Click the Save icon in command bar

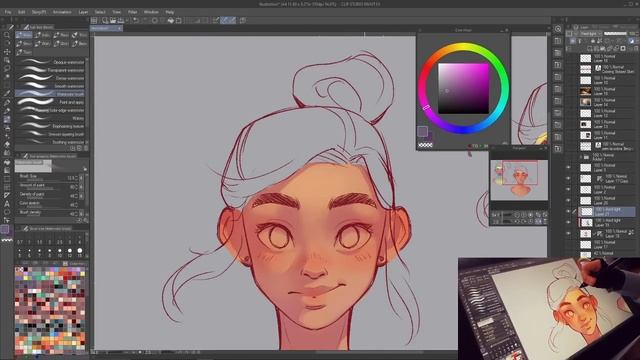pos(121,20)
